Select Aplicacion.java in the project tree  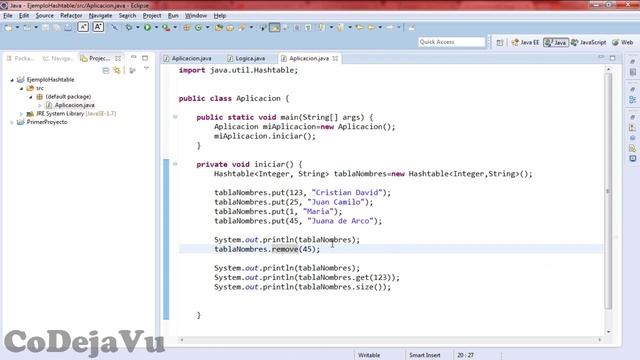tap(74, 105)
